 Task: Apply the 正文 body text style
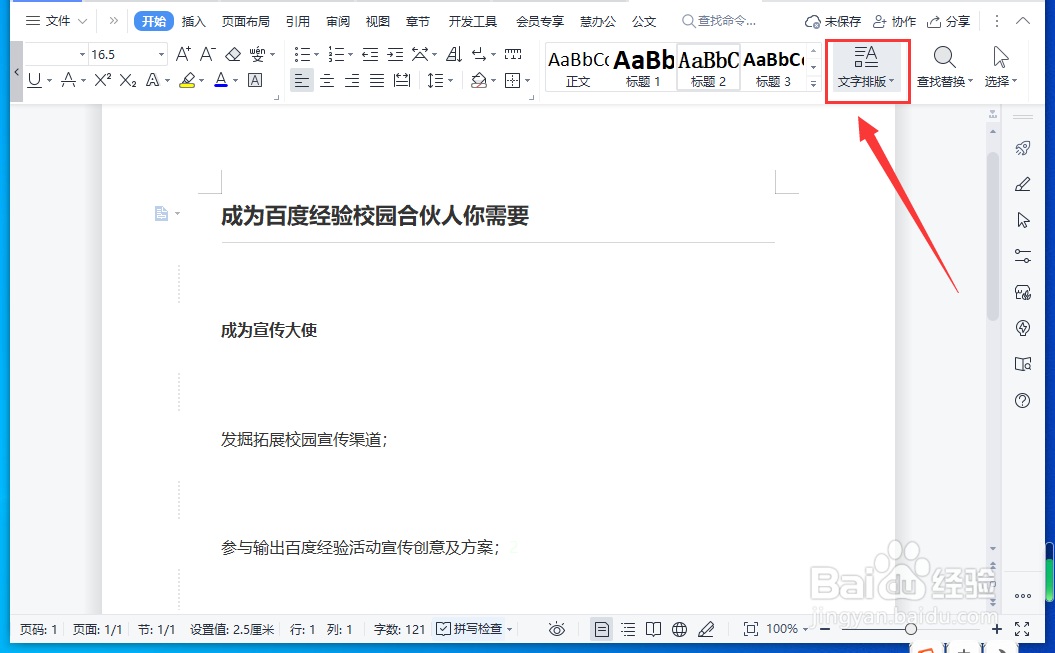[578, 68]
